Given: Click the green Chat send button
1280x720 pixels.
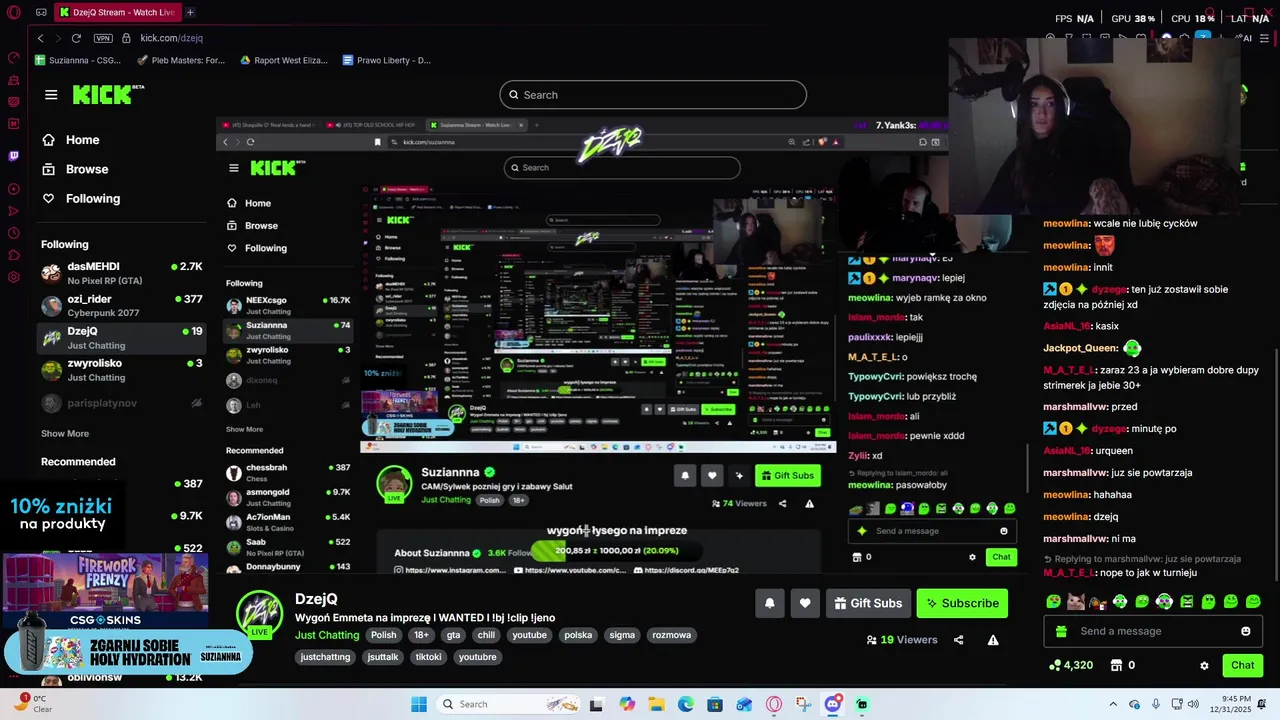Looking at the screenshot, I should coord(1243,665).
